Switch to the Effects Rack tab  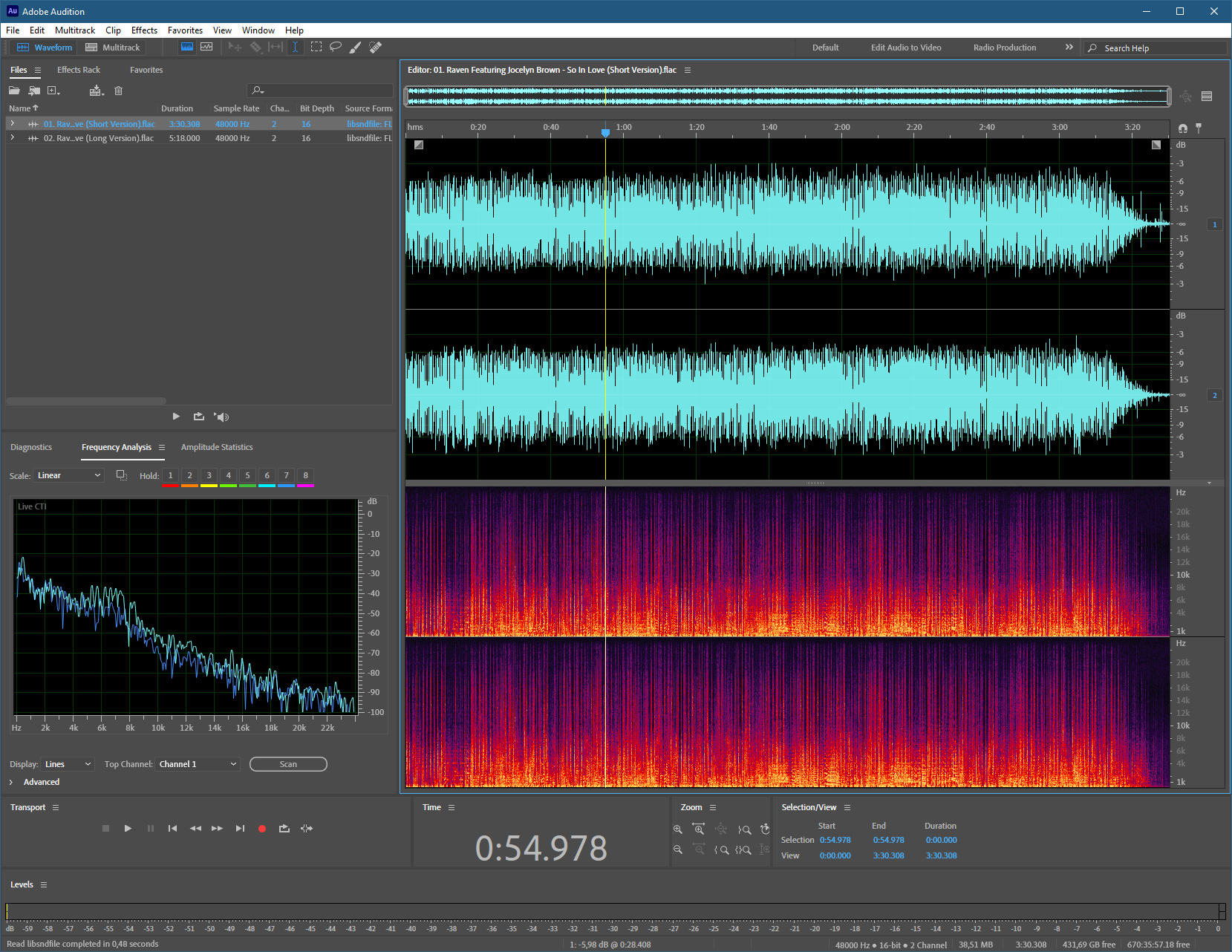tap(79, 70)
